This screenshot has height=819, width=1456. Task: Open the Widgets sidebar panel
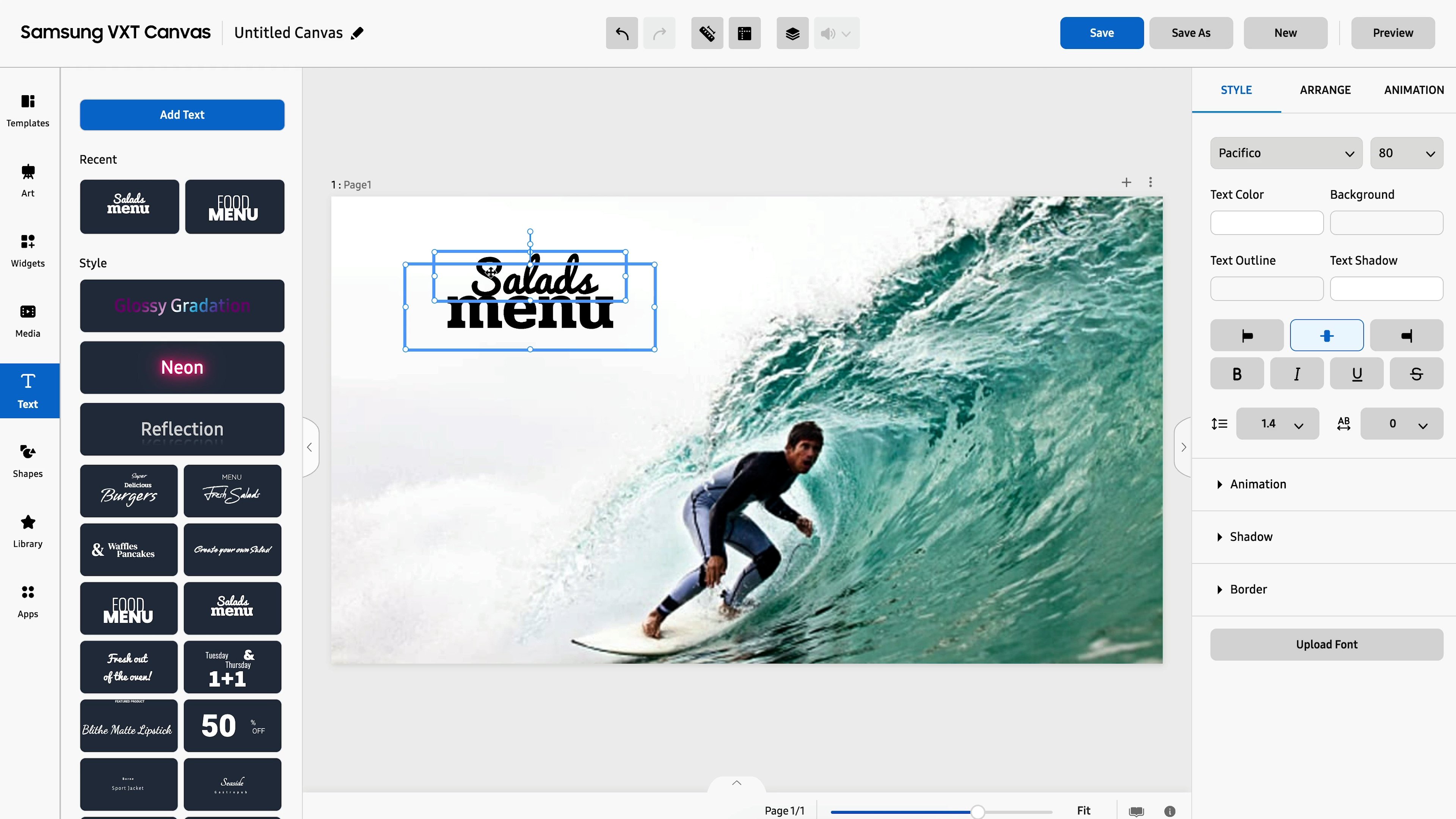click(x=28, y=250)
